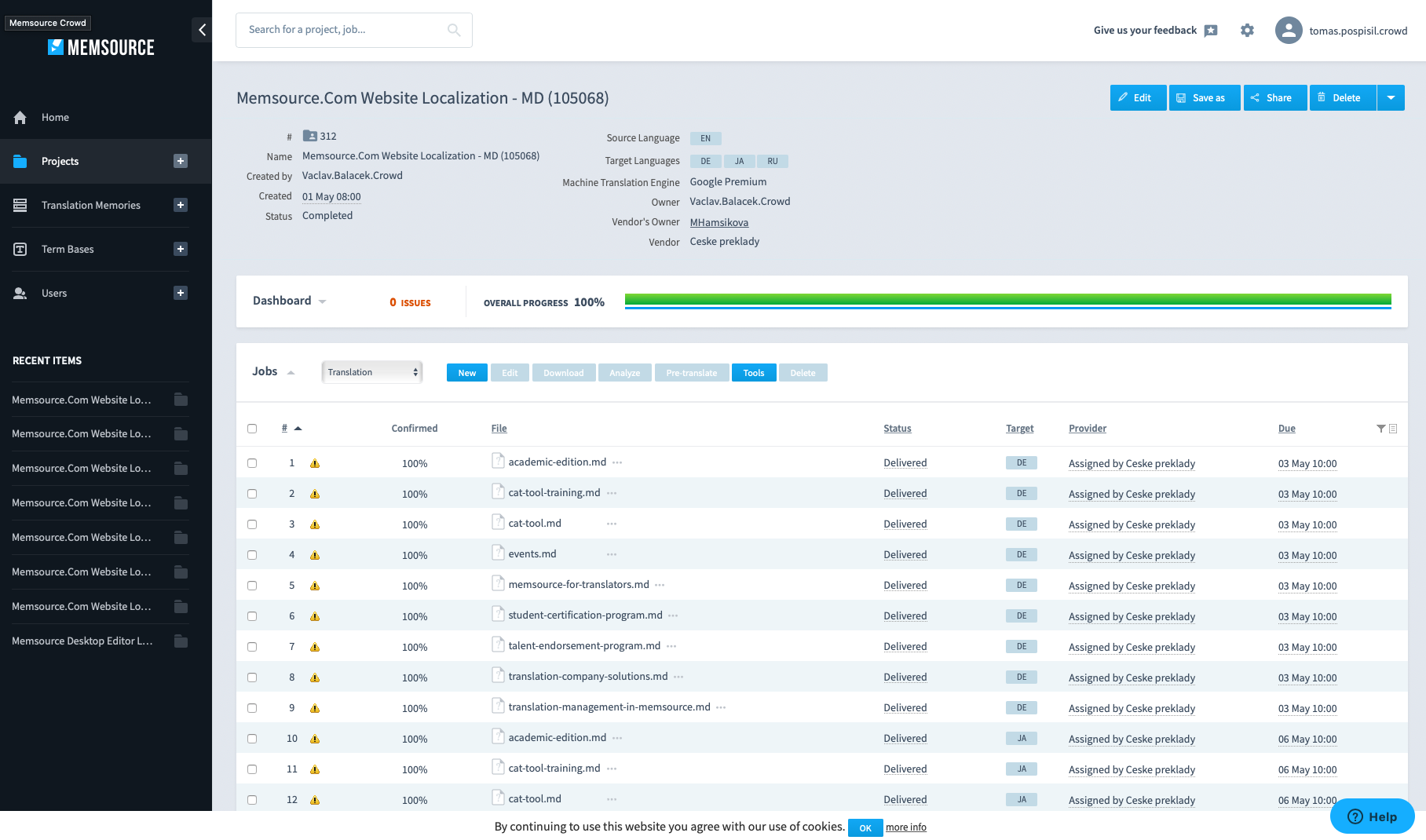1426x840 pixels.
Task: Tick the checkbox for job 5
Action: [x=252, y=586]
